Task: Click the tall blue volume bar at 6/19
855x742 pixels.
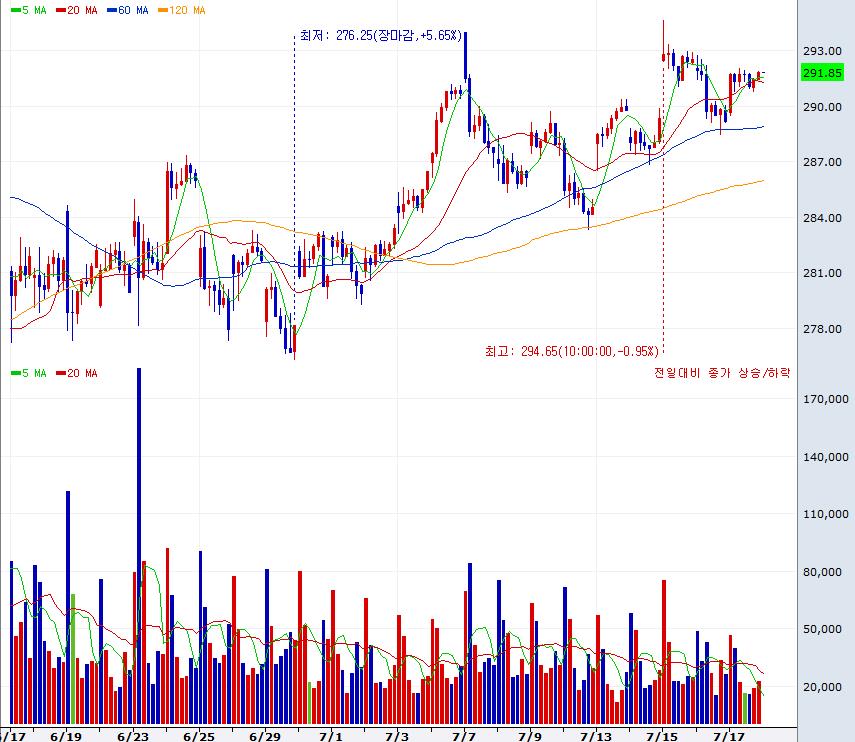Action: pyautogui.click(x=68, y=607)
